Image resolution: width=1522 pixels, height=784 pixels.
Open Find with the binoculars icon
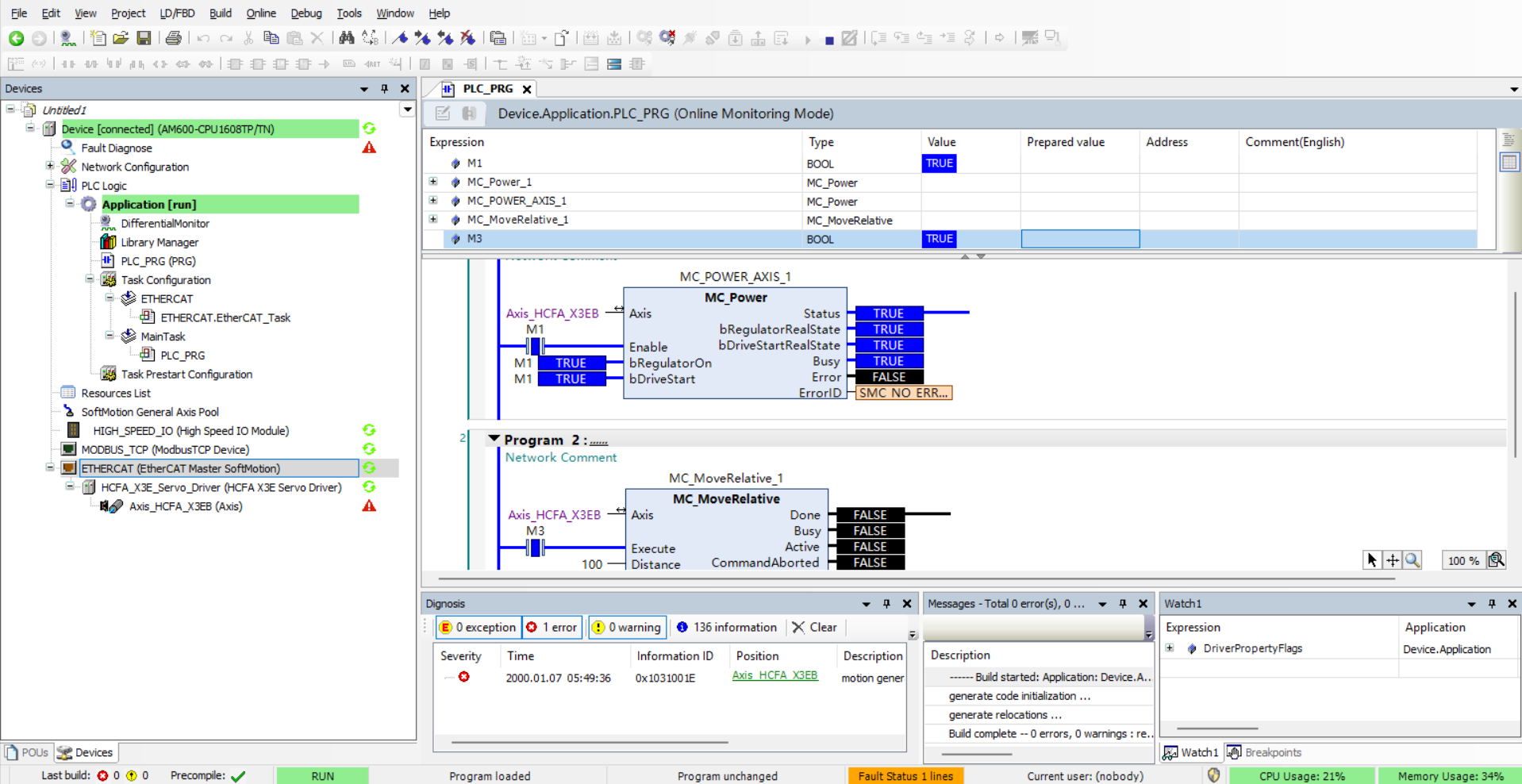pos(346,38)
